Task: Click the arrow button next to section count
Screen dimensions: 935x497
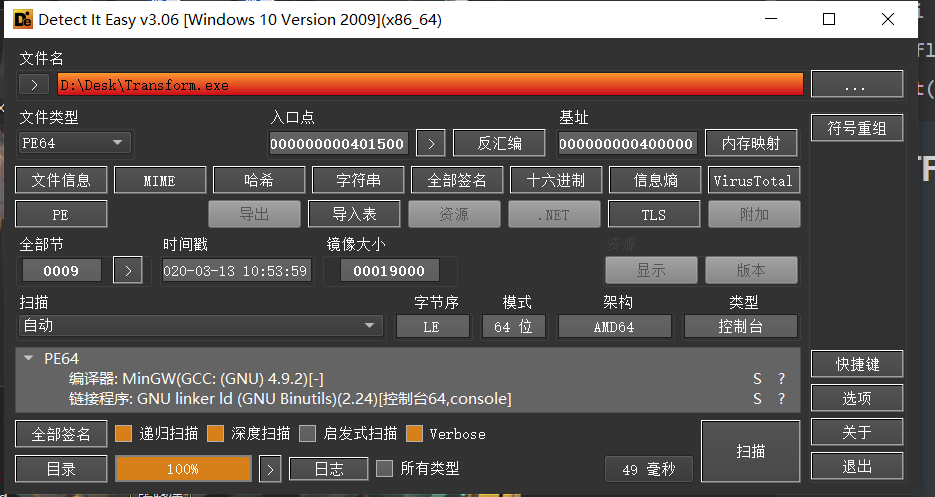Action: coord(127,270)
